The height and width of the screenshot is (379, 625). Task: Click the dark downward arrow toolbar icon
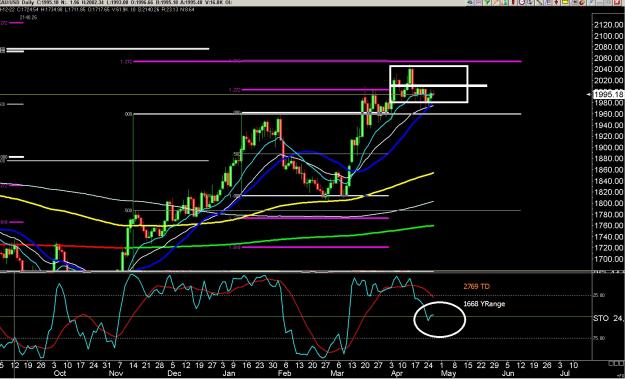point(556,2)
